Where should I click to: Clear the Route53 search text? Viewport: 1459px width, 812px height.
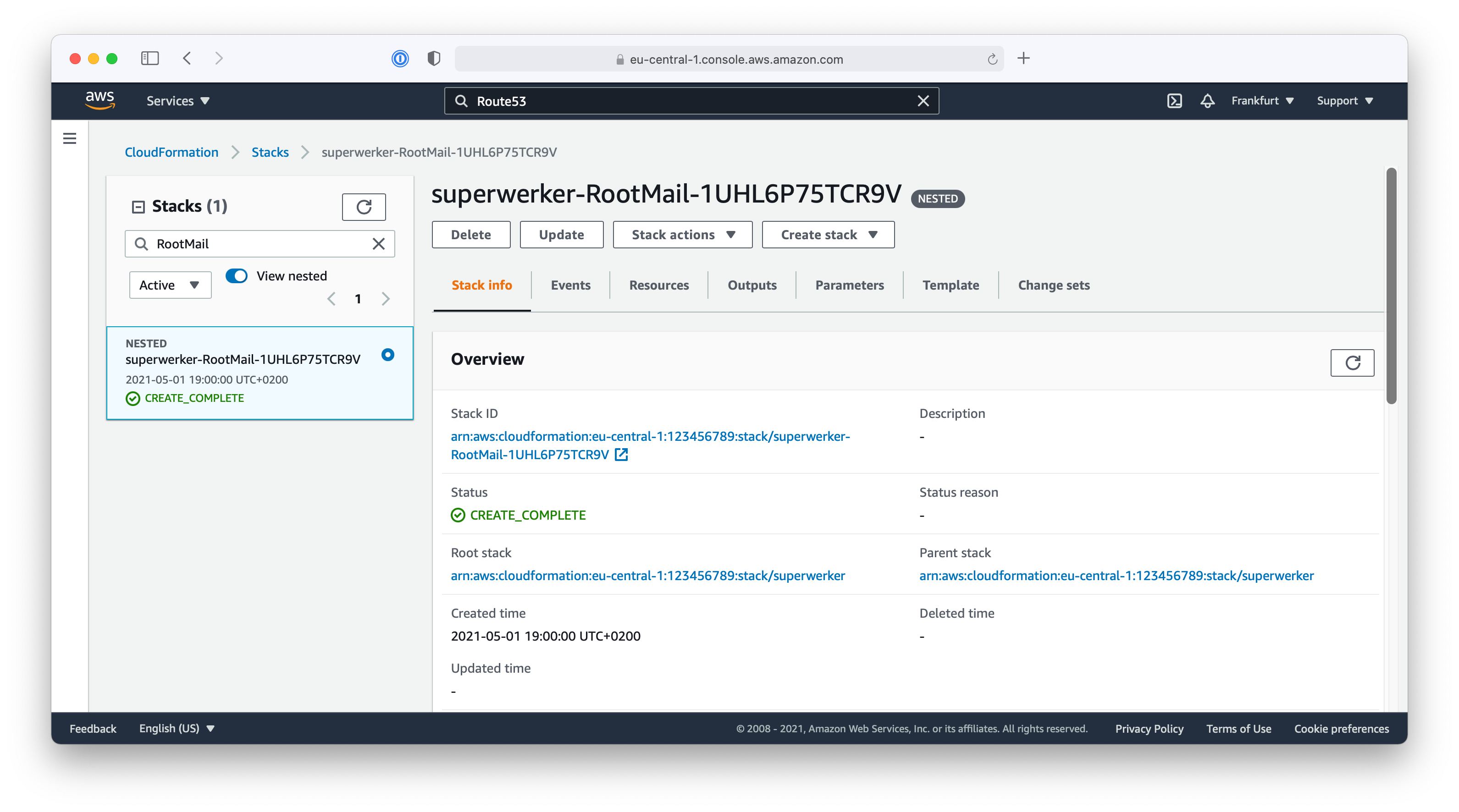tap(923, 101)
